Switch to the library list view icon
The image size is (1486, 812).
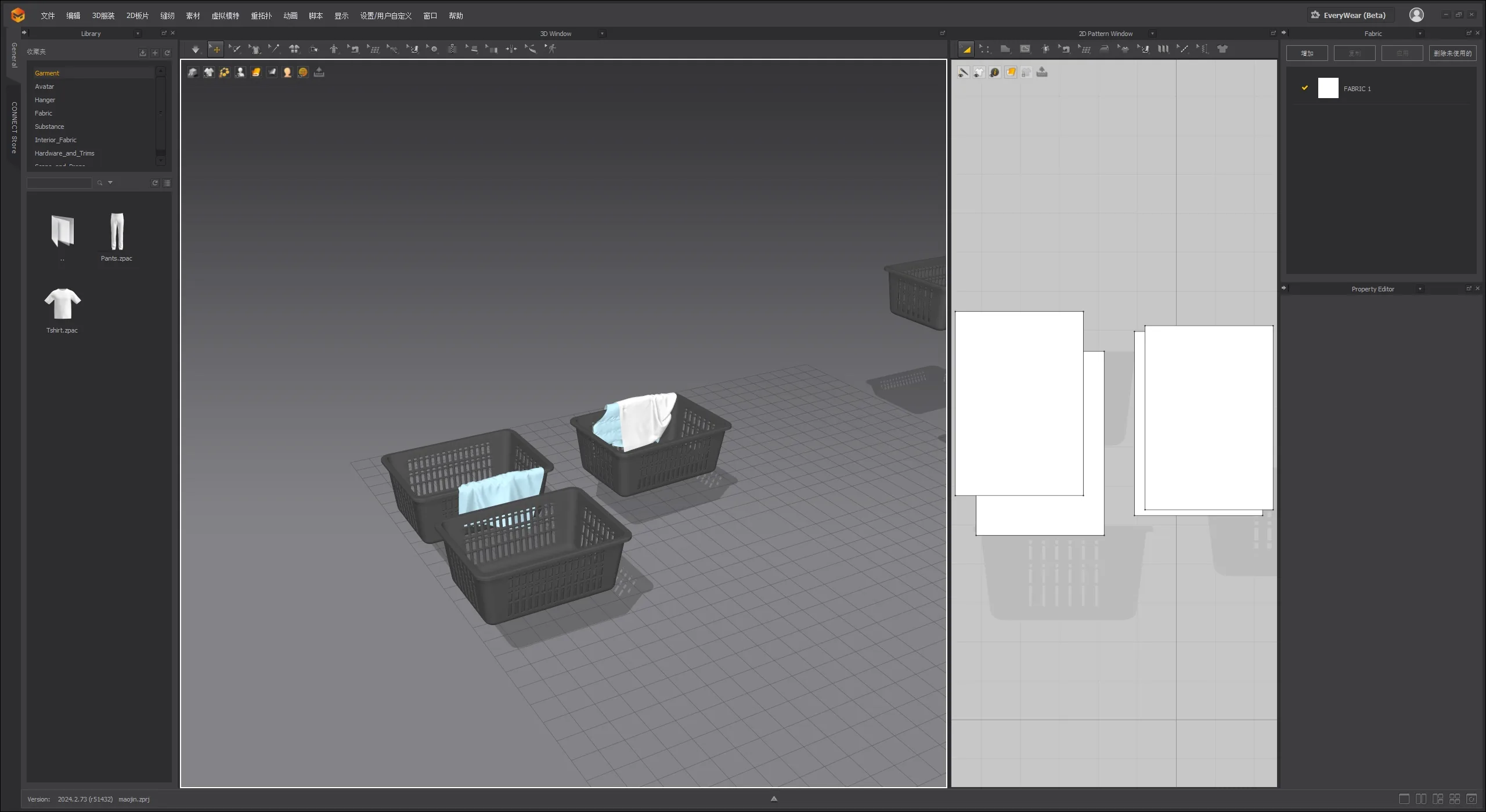[167, 183]
